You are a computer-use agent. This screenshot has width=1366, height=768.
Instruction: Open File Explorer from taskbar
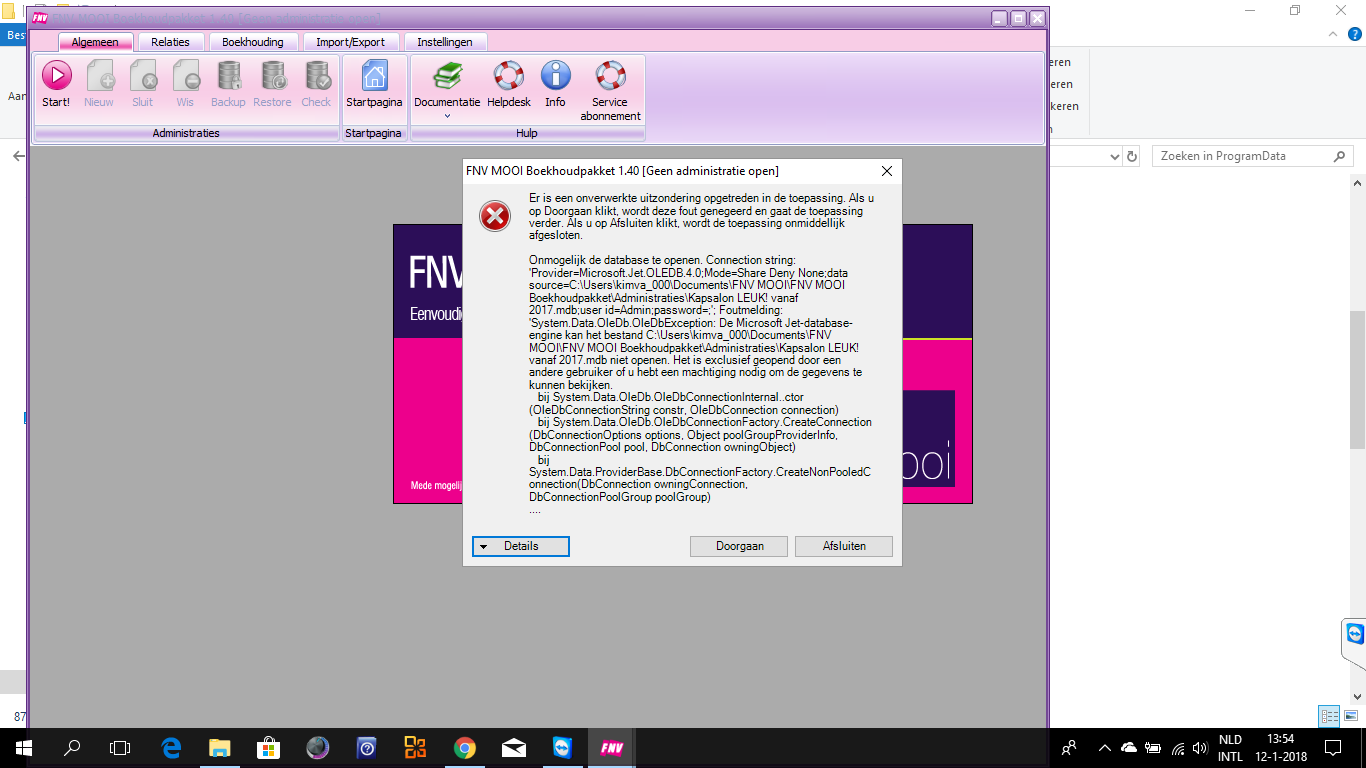click(x=220, y=748)
